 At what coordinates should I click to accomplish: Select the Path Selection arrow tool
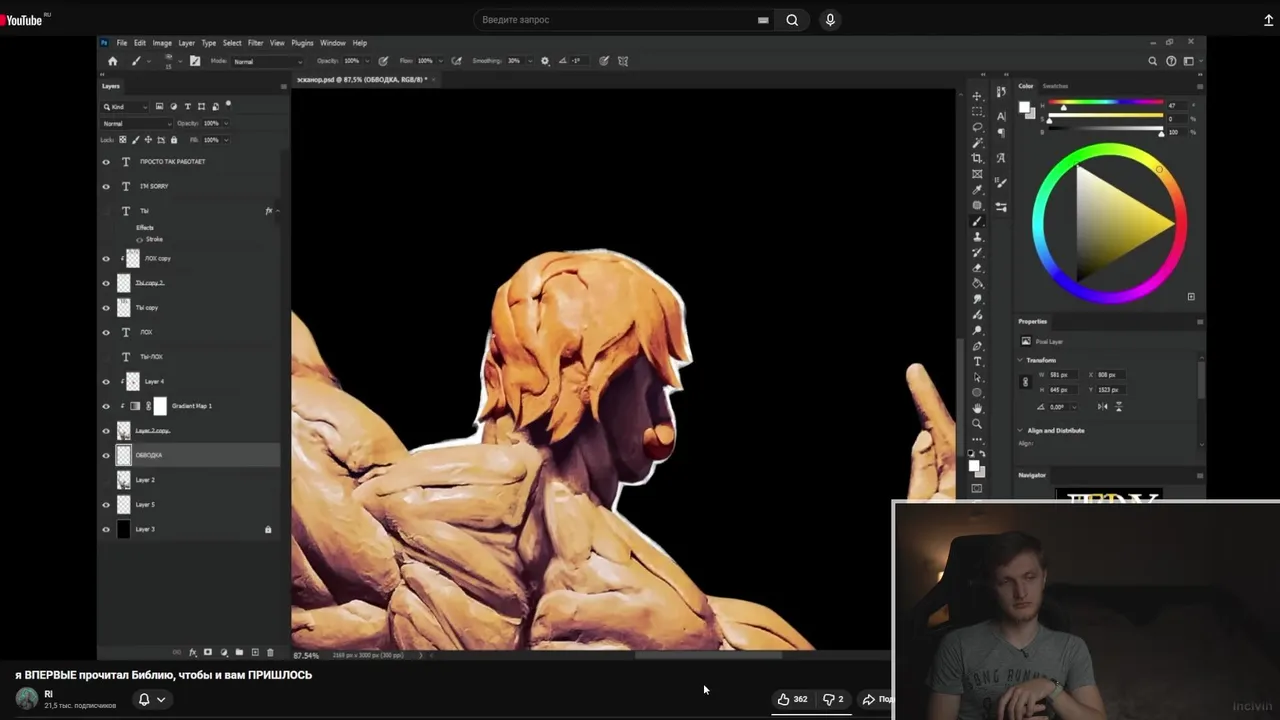pos(977,377)
